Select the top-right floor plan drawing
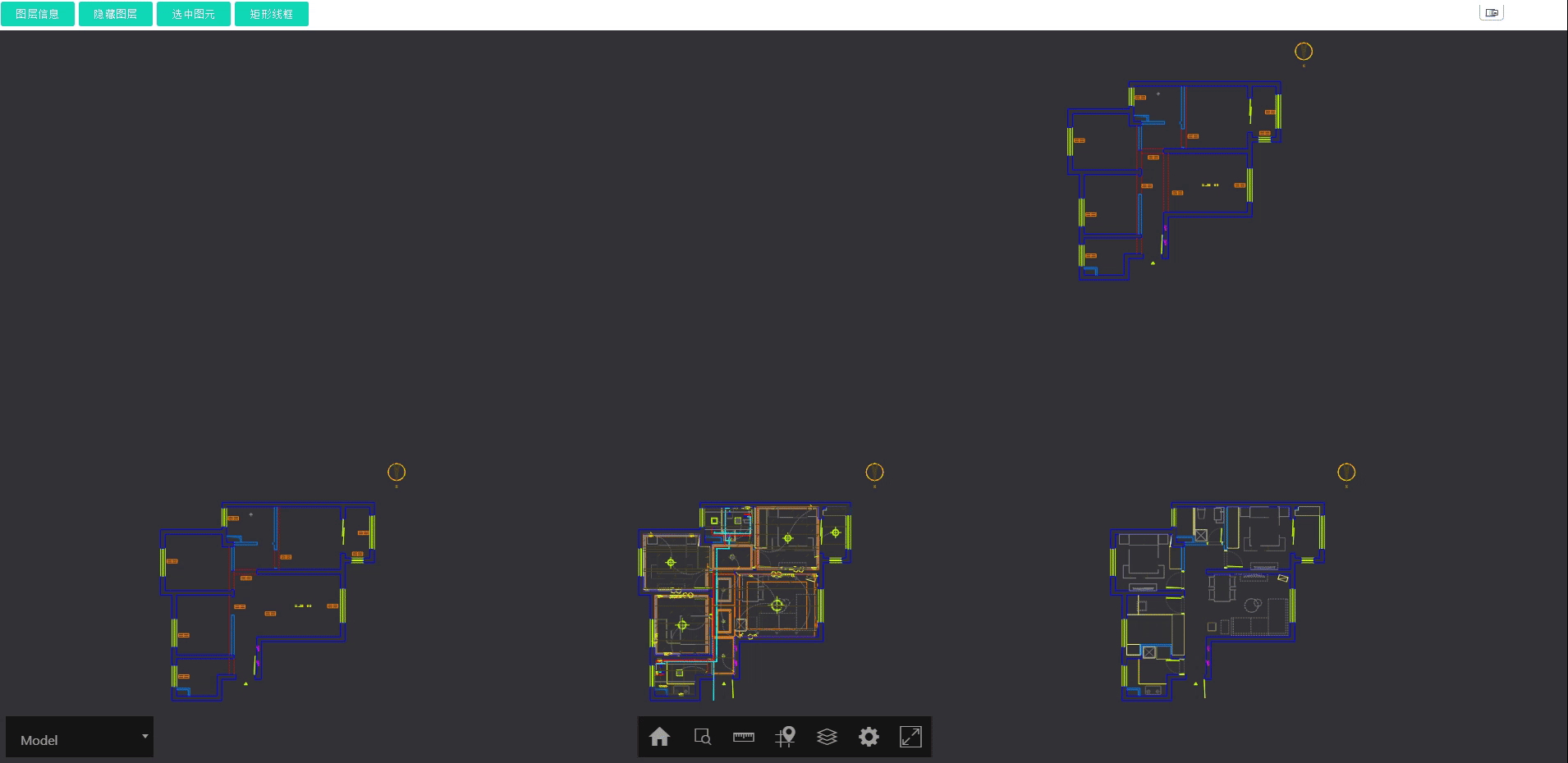Image resolution: width=1568 pixels, height=763 pixels. (x=1174, y=180)
